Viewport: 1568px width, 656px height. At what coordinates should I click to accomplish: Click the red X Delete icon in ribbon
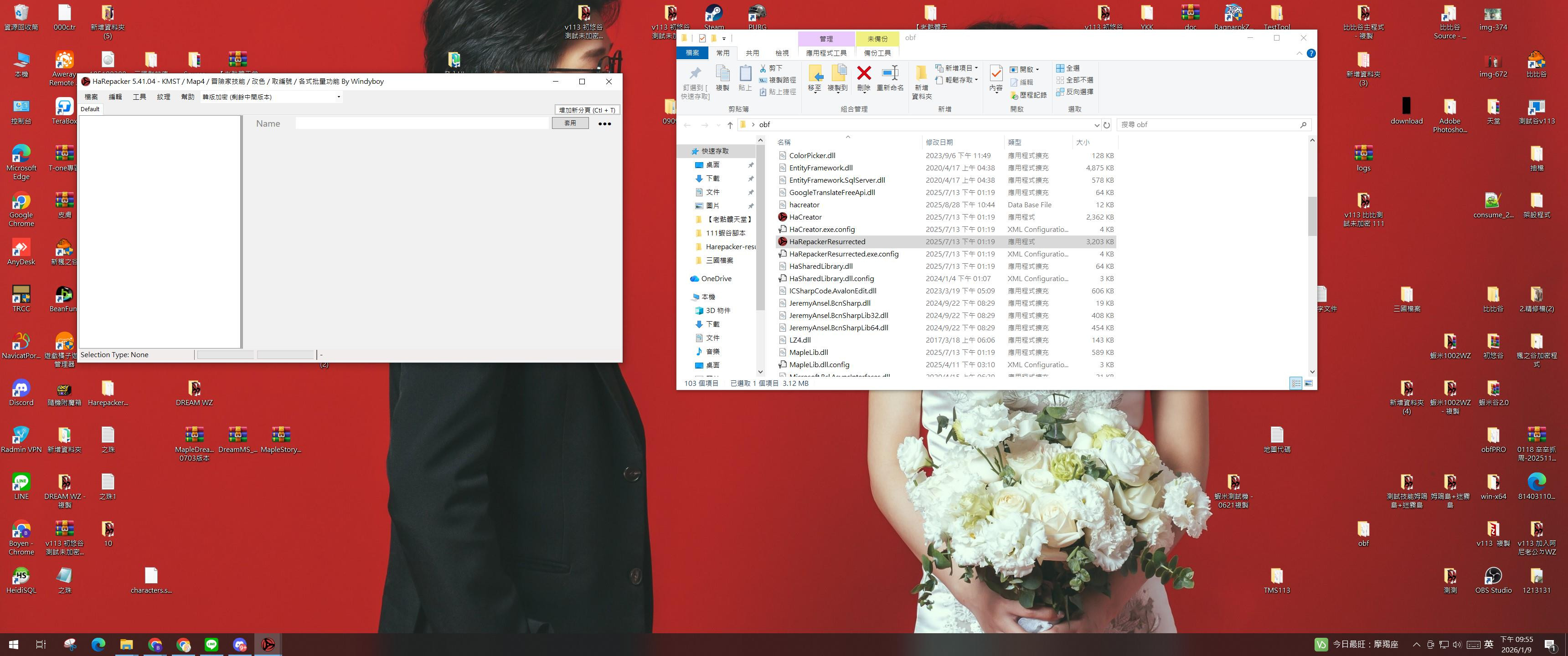coord(863,74)
